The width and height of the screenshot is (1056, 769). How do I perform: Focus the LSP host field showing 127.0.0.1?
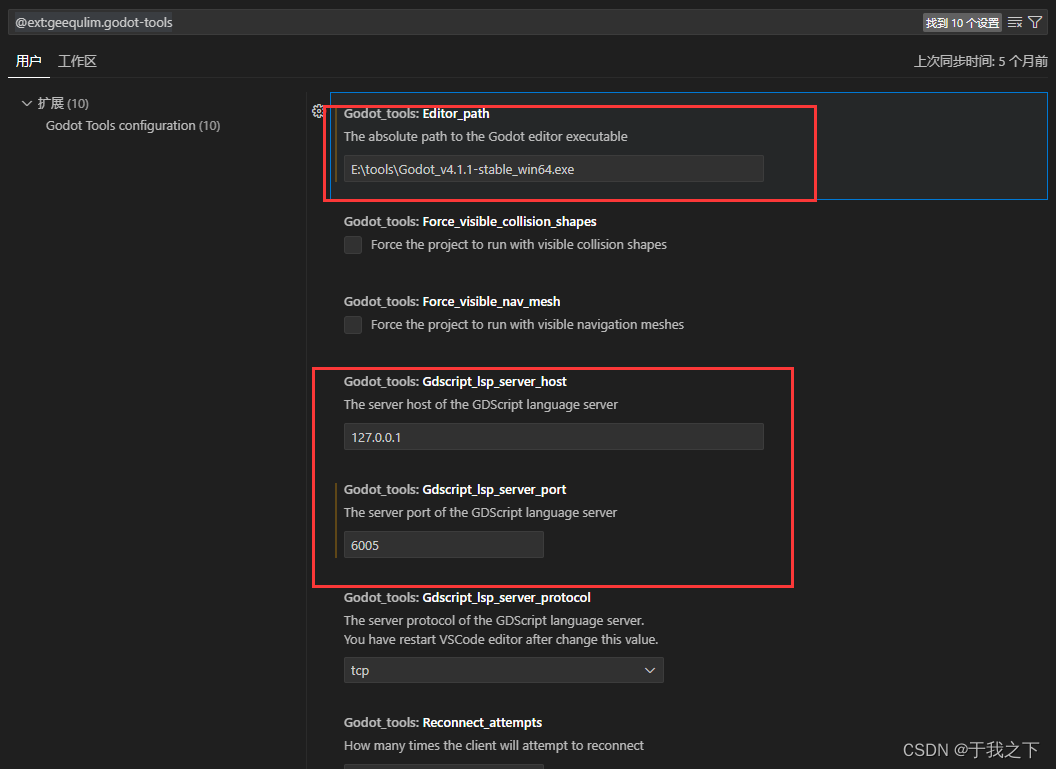point(554,437)
